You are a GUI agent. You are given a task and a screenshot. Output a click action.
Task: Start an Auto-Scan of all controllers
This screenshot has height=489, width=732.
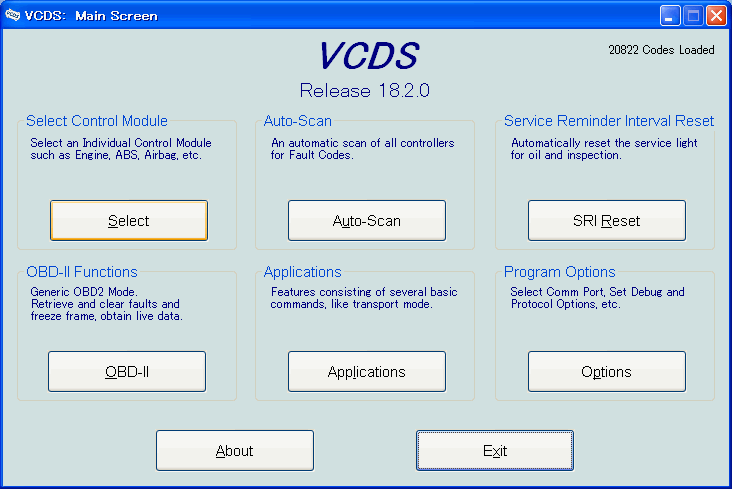click(367, 220)
